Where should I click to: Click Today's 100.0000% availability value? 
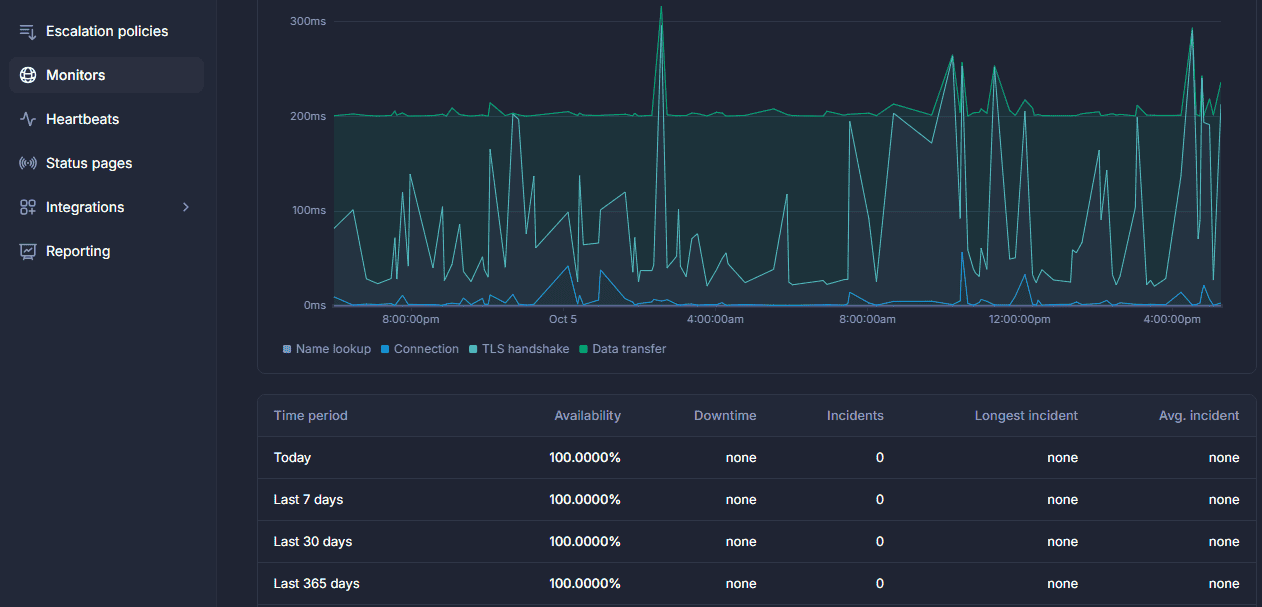click(x=585, y=457)
